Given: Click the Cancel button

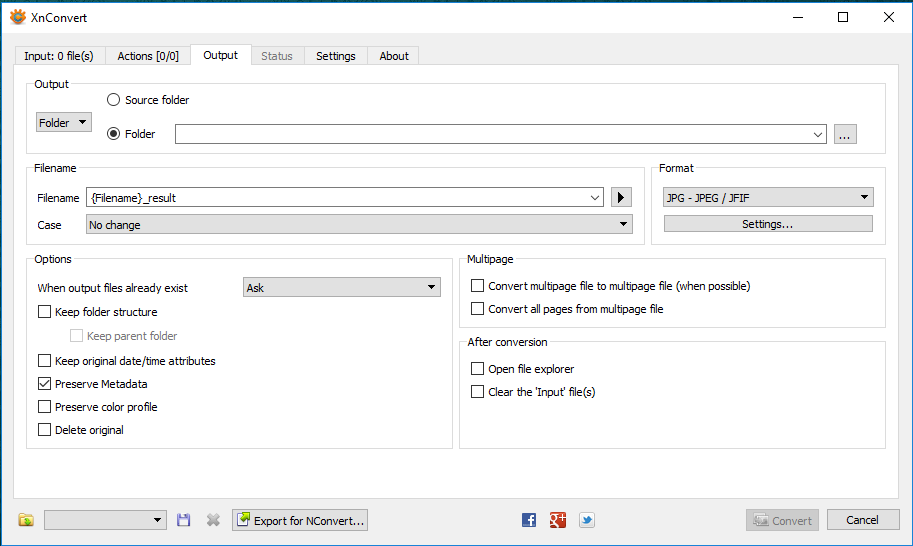Looking at the screenshot, I should tap(863, 520).
